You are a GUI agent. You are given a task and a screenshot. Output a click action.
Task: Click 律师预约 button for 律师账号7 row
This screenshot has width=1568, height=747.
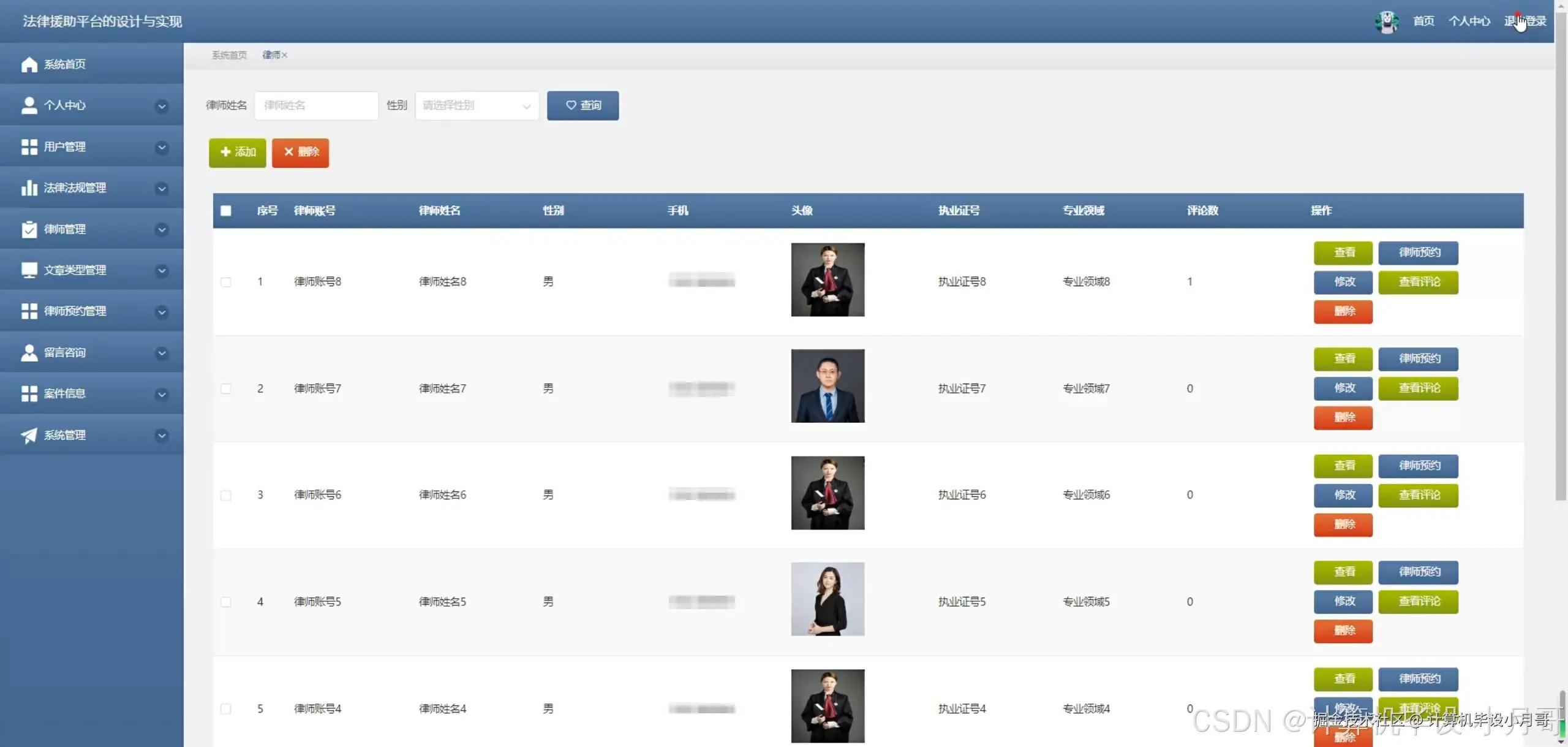(x=1418, y=358)
